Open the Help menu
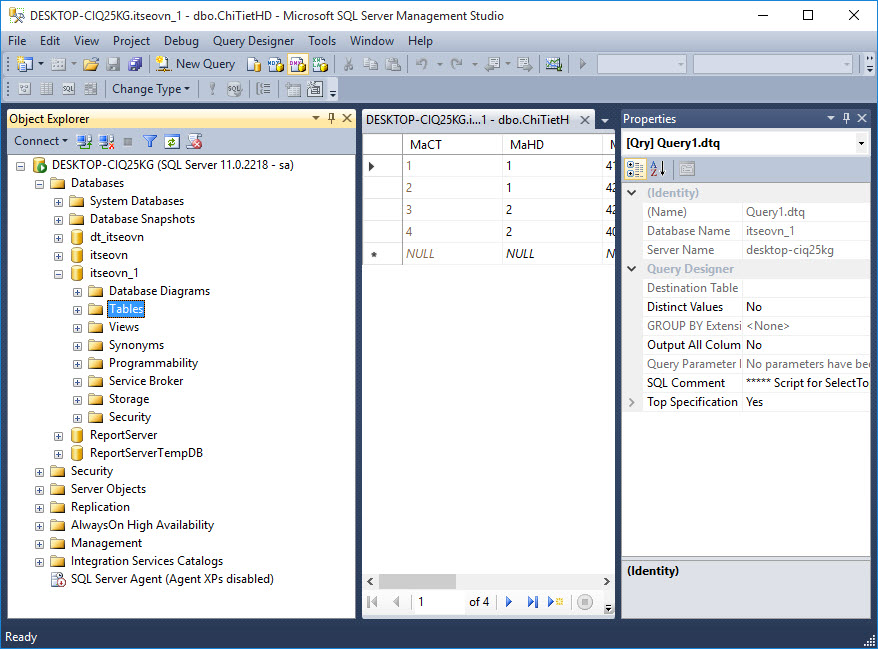 point(420,41)
